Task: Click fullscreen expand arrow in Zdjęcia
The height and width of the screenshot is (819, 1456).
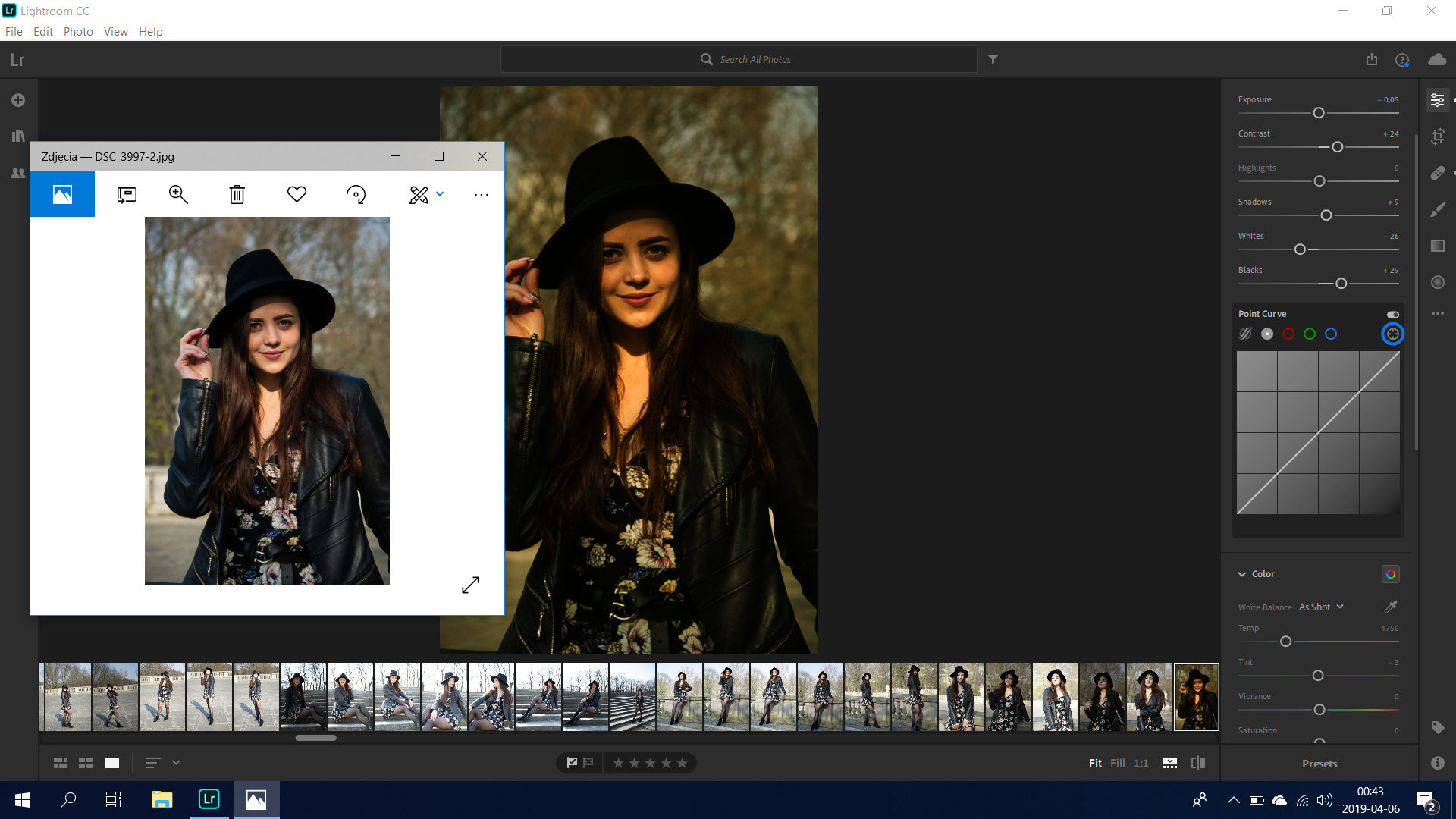Action: click(x=470, y=585)
